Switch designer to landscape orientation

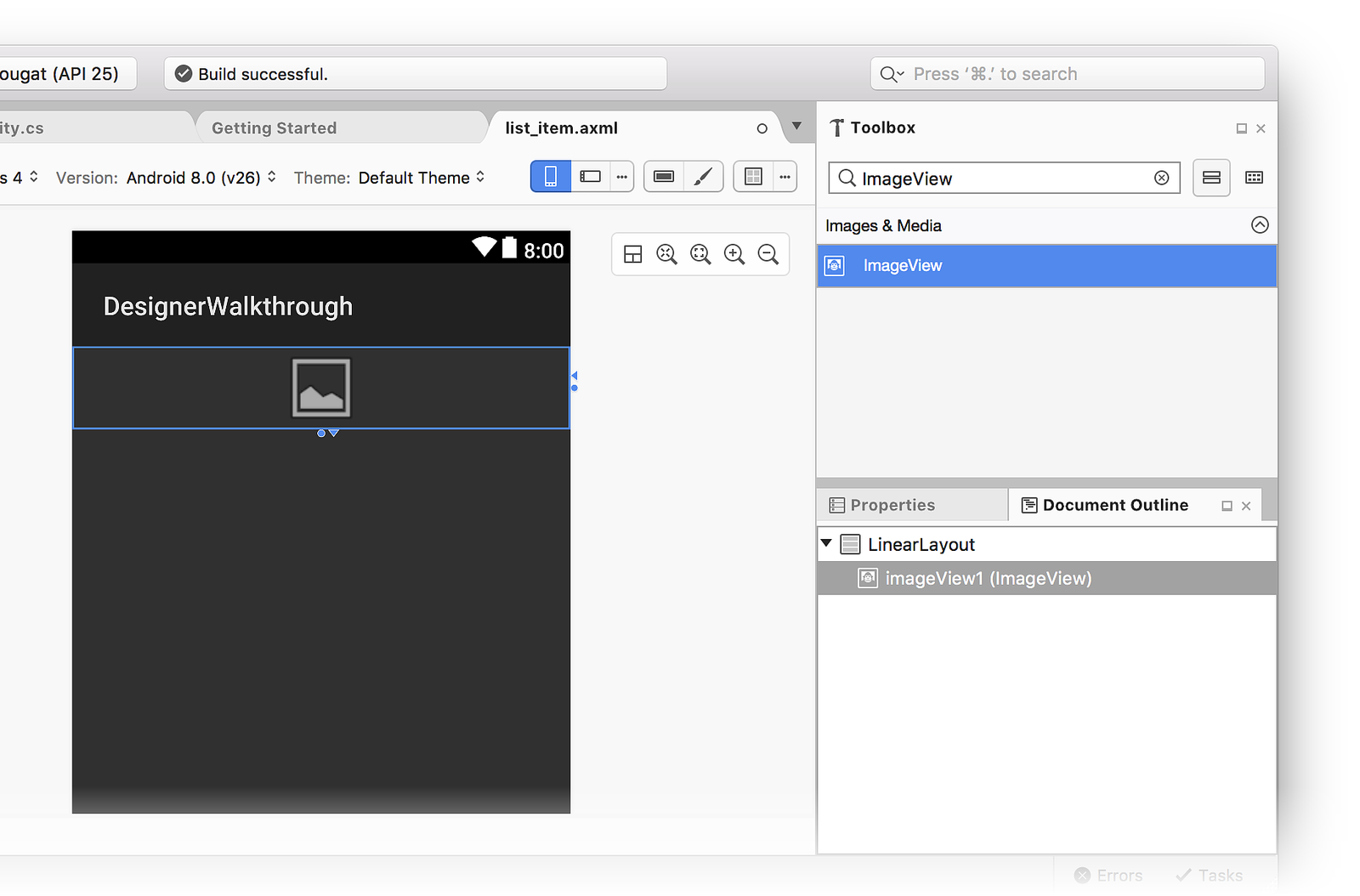[x=591, y=177]
